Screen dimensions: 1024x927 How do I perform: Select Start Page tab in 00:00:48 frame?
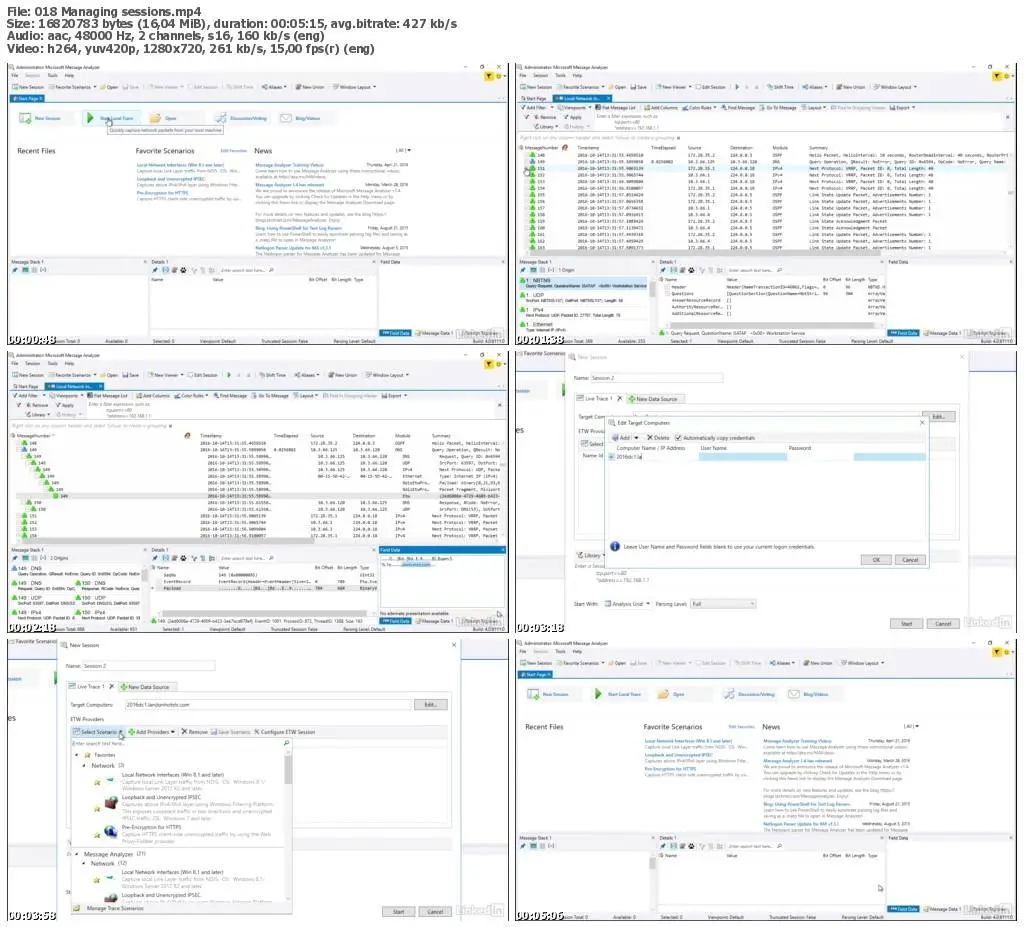coord(27,99)
